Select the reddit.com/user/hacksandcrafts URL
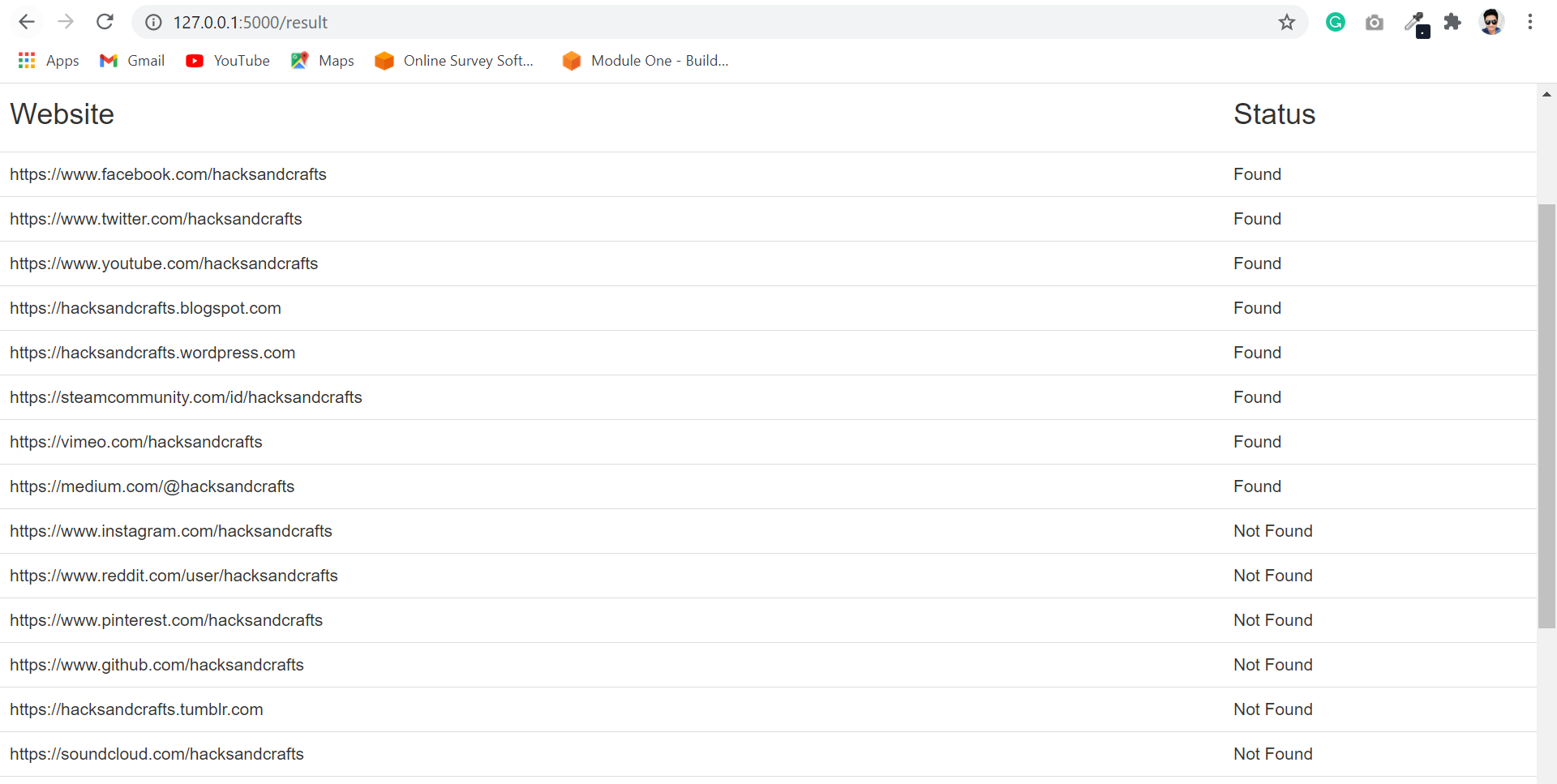1557x784 pixels. pos(174,576)
